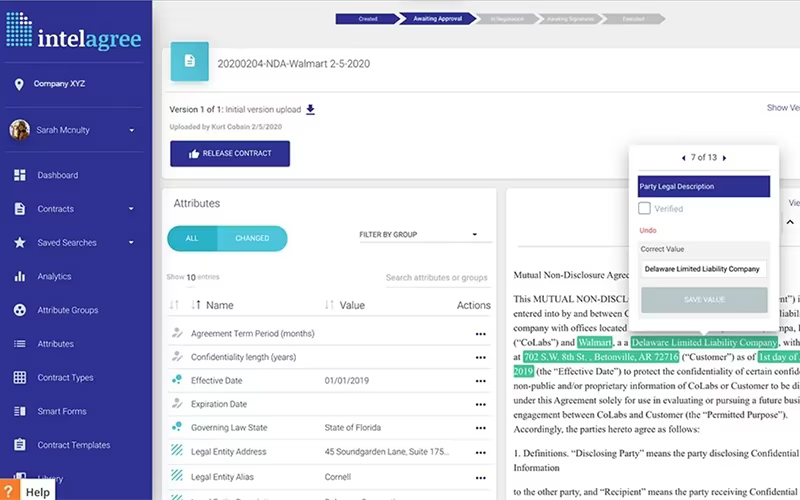Image resolution: width=800 pixels, height=500 pixels.
Task: Go to Contract Types page
Action: click(65, 378)
